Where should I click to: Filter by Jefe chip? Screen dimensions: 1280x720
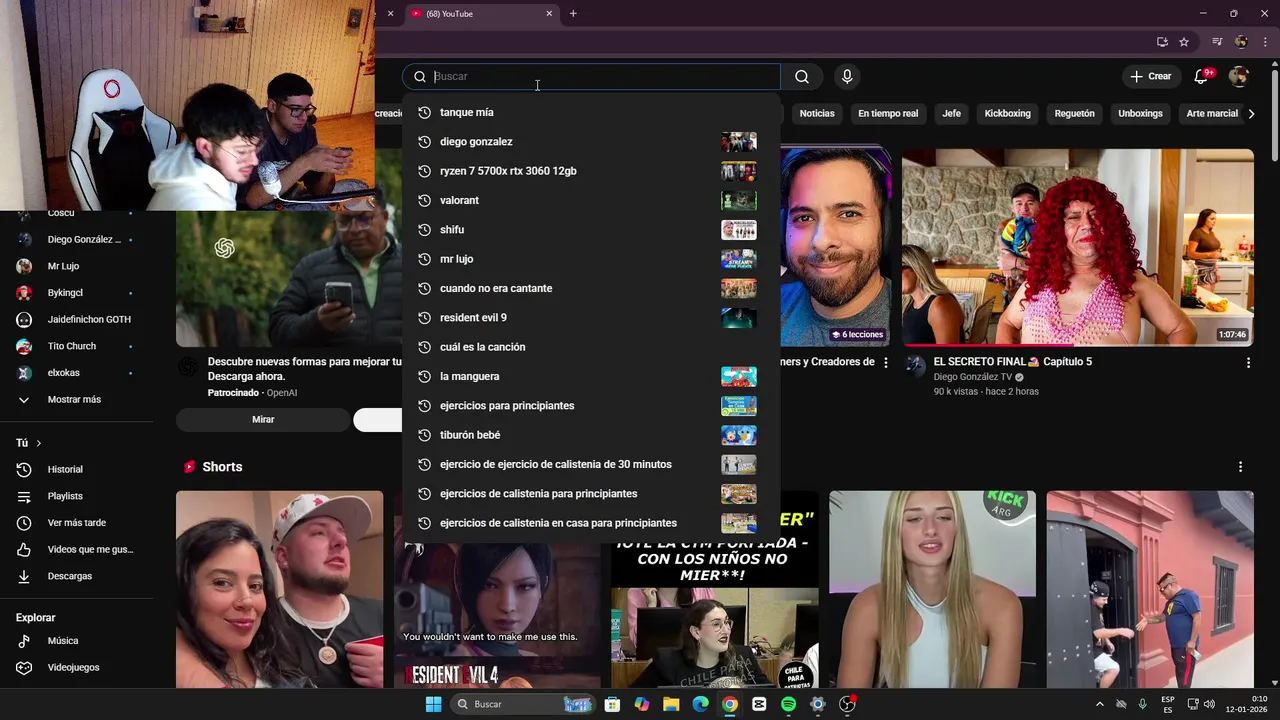pos(951,113)
